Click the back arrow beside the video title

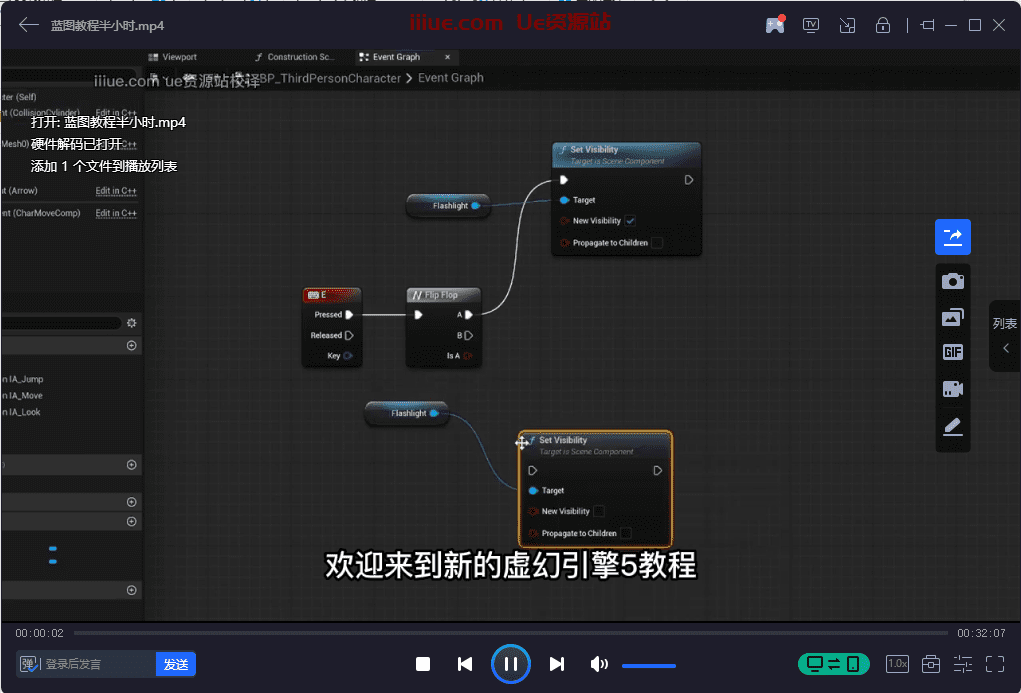tap(29, 25)
